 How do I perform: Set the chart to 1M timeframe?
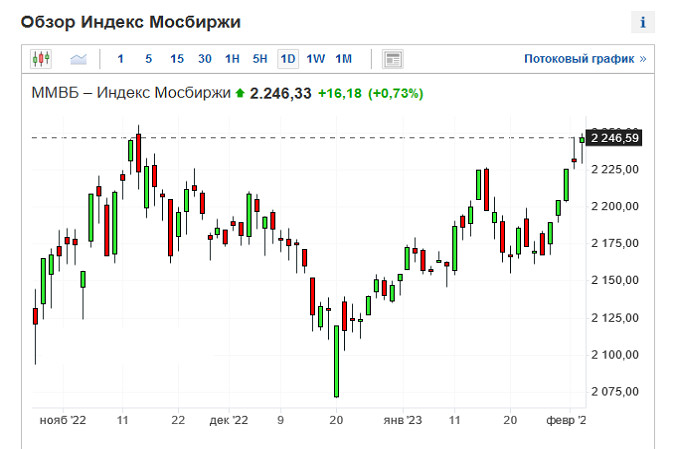pos(343,59)
